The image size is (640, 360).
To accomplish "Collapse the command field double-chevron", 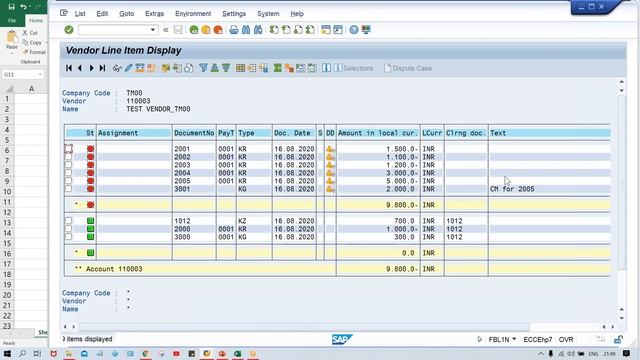I will [165, 30].
